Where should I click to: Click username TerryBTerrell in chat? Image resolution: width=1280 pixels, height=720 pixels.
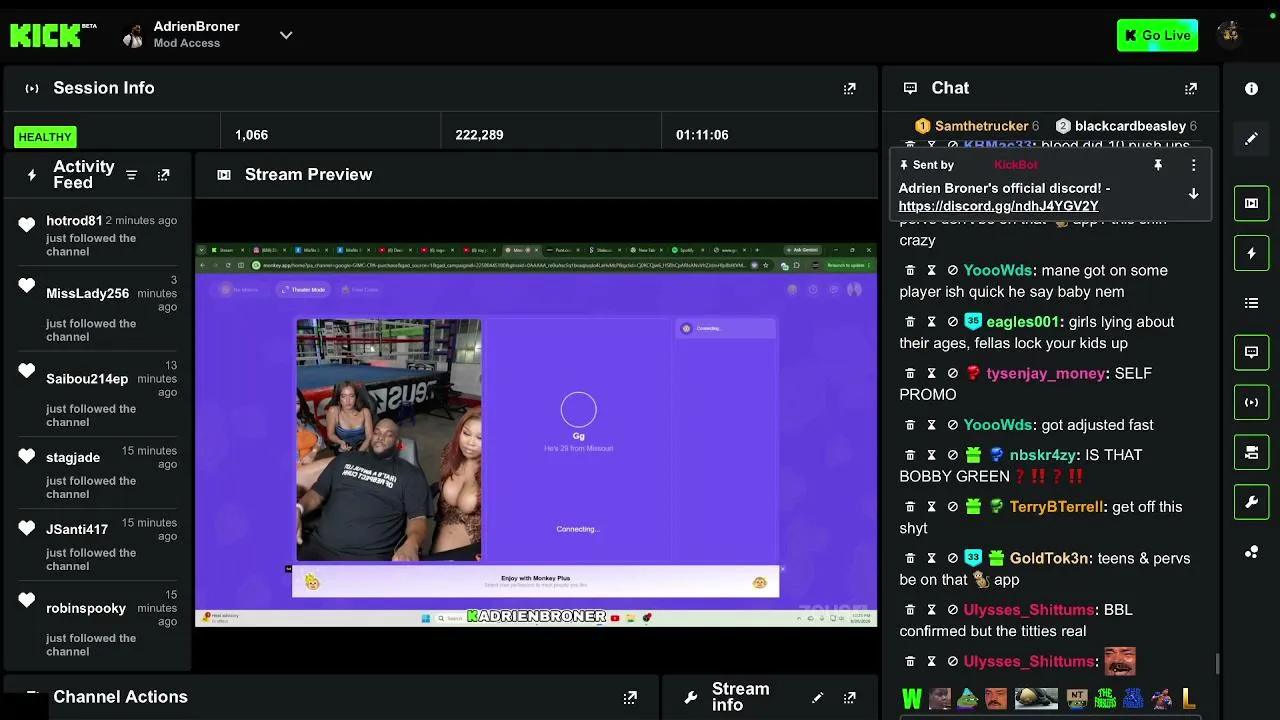[1056, 507]
